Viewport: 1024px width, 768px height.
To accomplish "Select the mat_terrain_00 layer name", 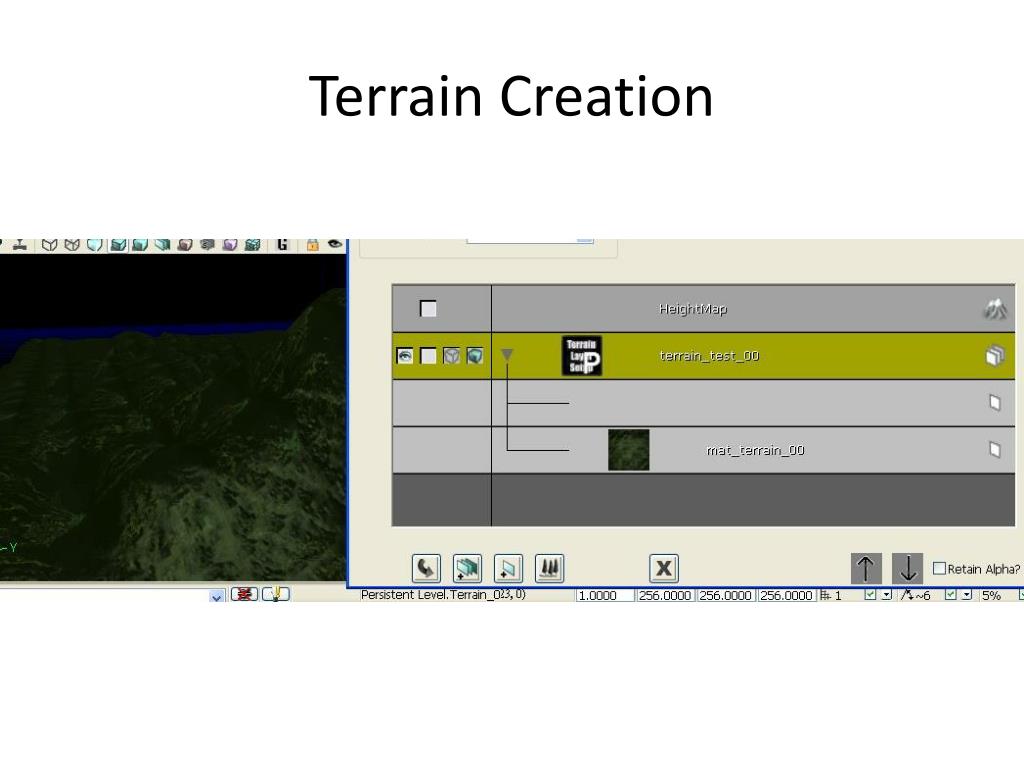I will (x=756, y=450).
